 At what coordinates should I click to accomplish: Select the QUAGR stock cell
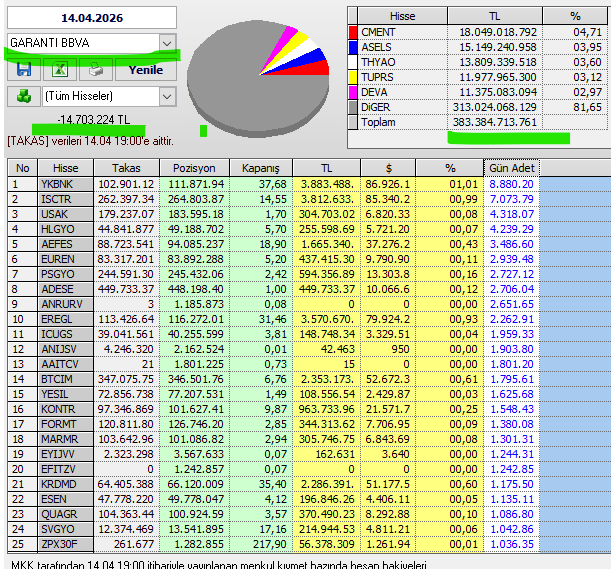point(65,514)
